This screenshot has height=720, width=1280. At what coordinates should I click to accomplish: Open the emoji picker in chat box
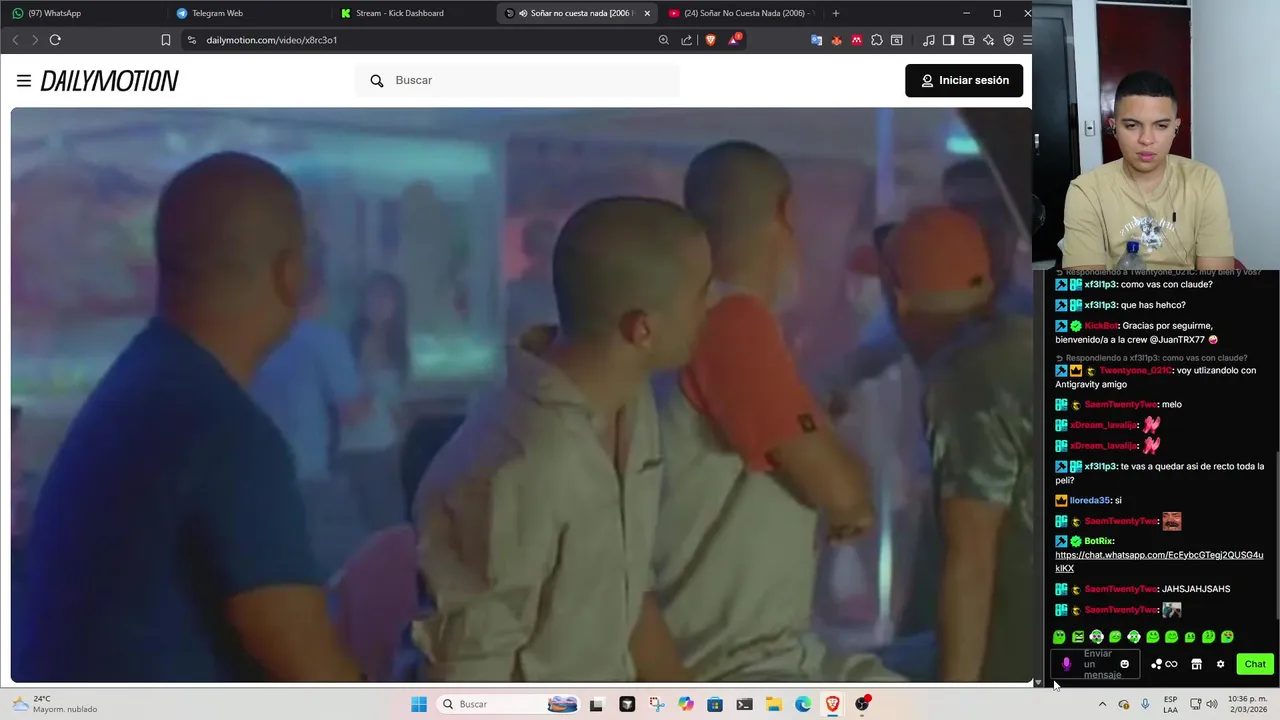(x=1125, y=664)
